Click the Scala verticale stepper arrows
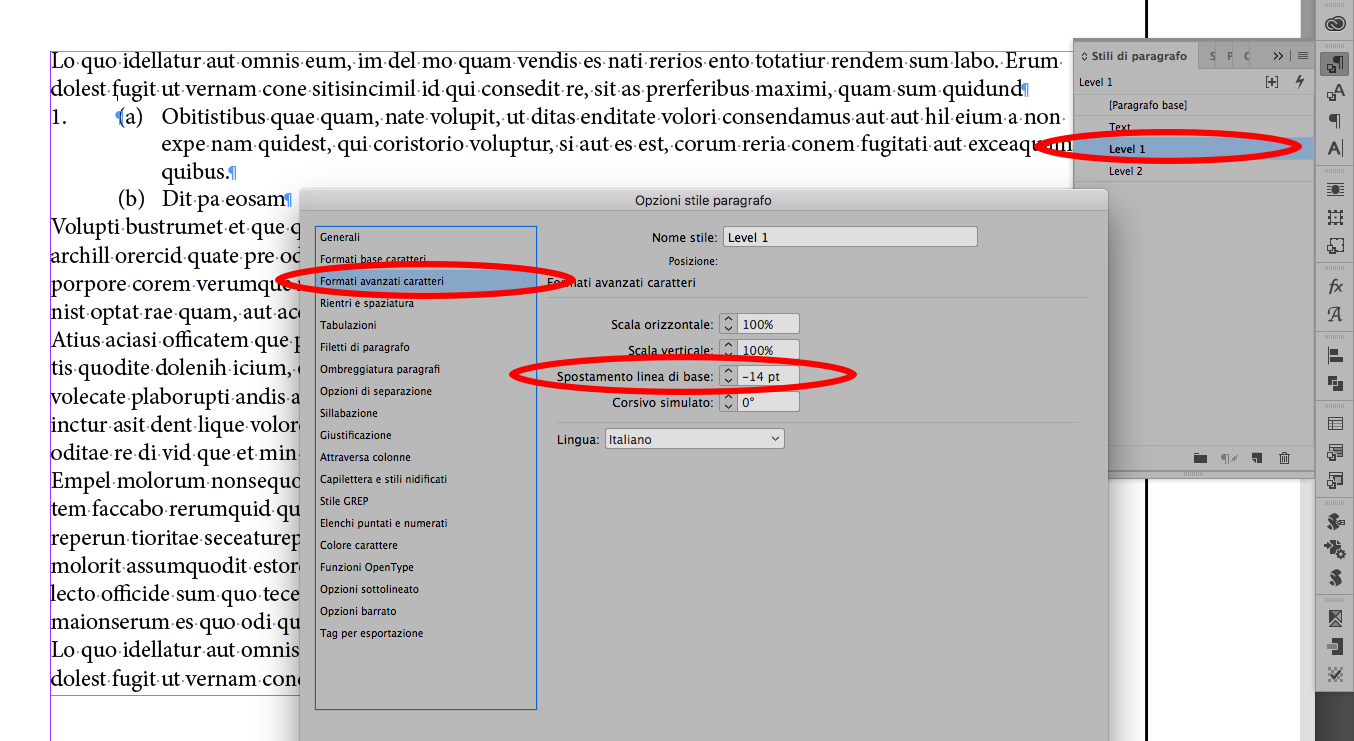Viewport: 1354px width, 741px height. point(728,350)
